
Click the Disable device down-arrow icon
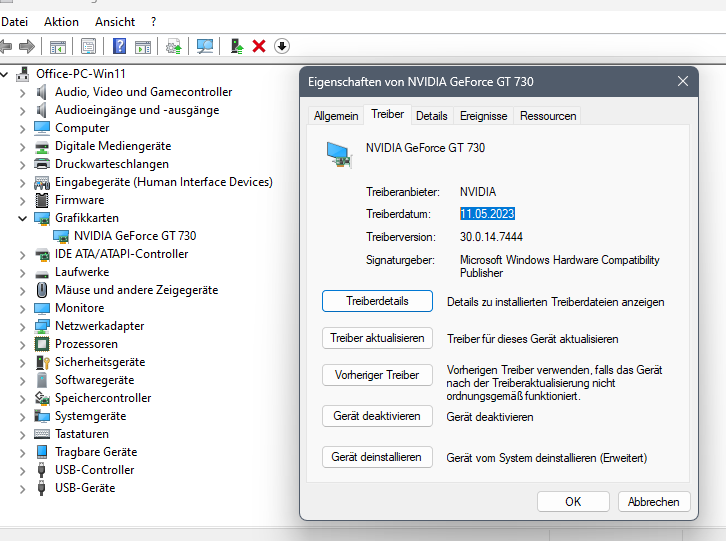pos(282,46)
